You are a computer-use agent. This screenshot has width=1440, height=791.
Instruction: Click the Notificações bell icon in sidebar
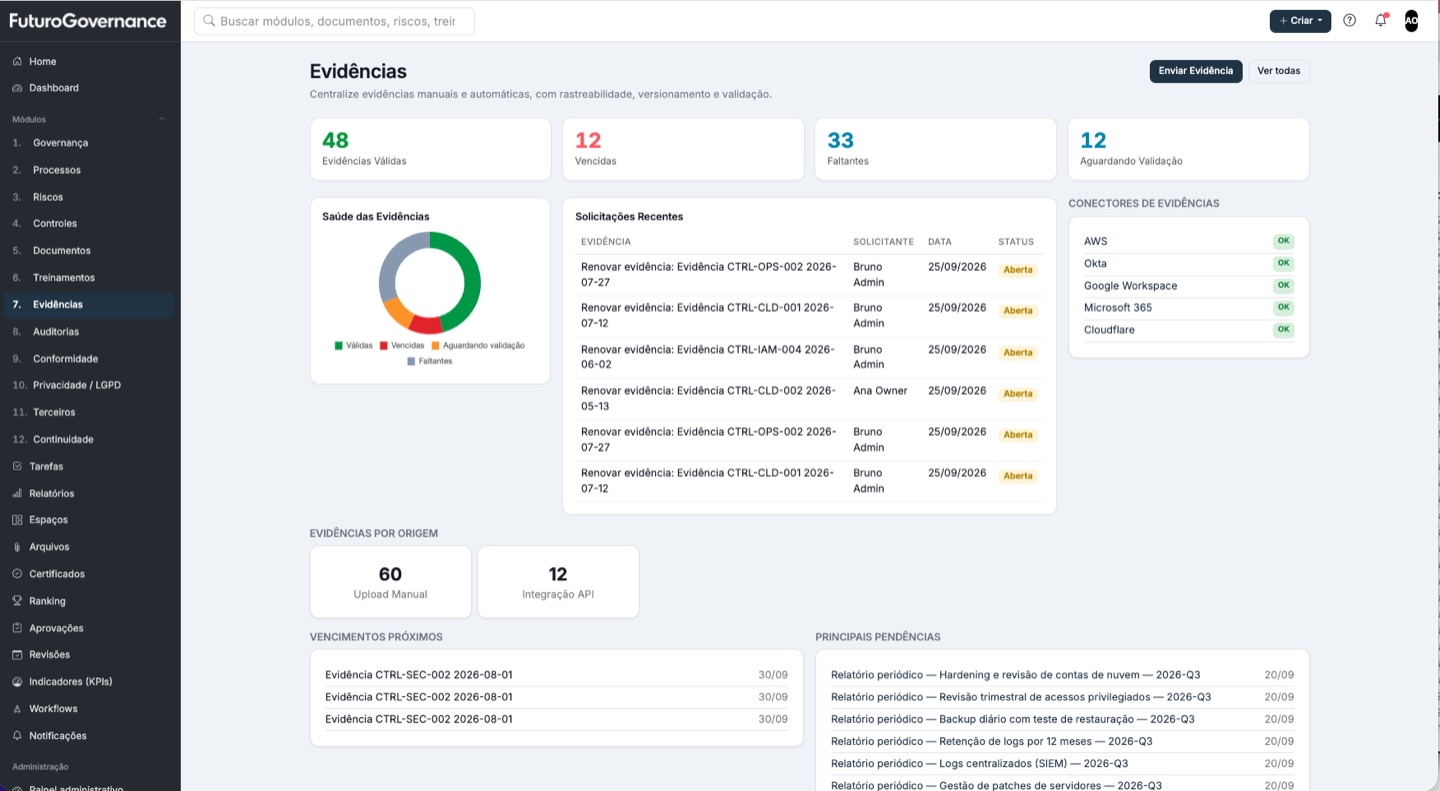point(17,736)
